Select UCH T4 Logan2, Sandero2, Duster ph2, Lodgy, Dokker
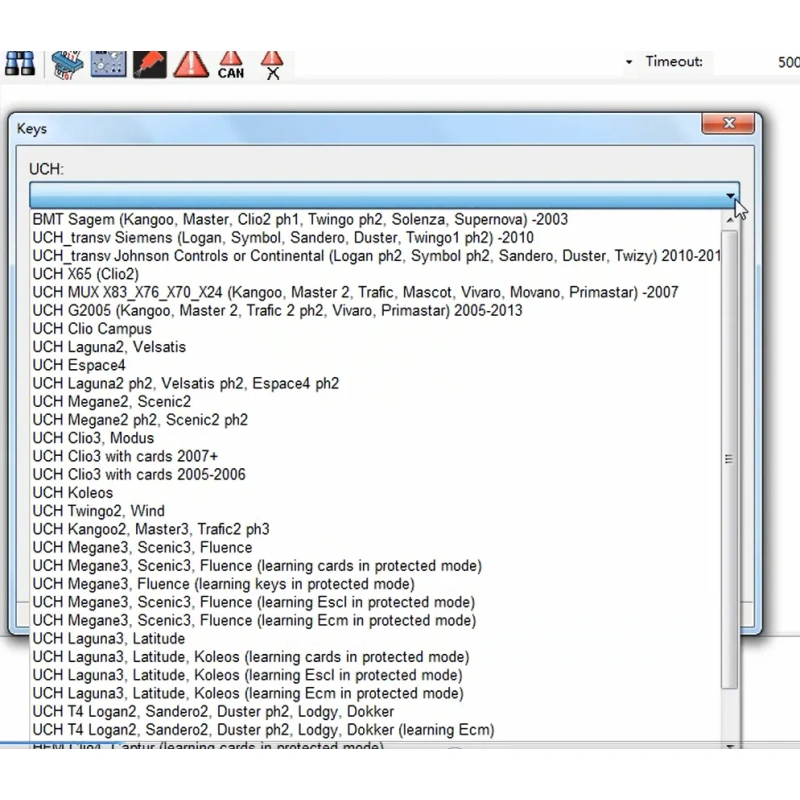 (376, 711)
